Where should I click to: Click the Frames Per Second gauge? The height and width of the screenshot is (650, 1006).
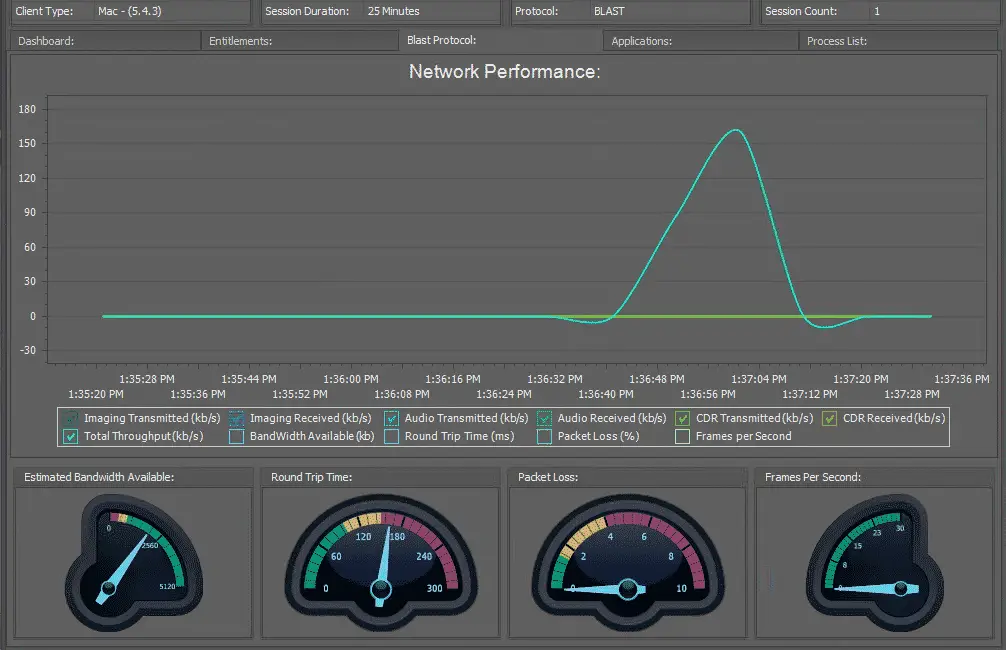pos(875,562)
